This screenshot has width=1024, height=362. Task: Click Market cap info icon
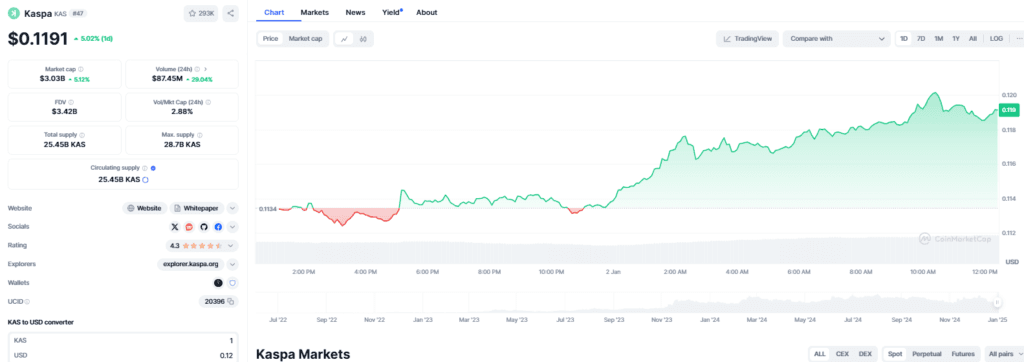click(x=81, y=69)
